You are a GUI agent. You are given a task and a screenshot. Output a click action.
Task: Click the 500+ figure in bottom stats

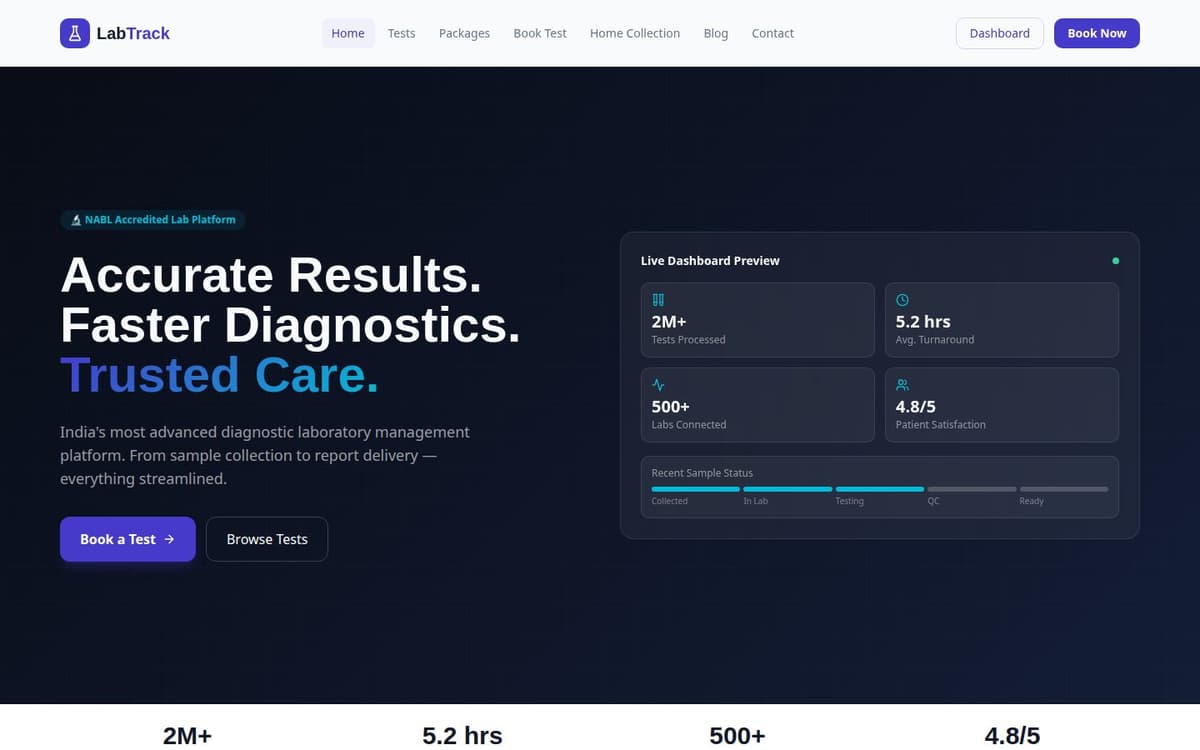pos(737,736)
